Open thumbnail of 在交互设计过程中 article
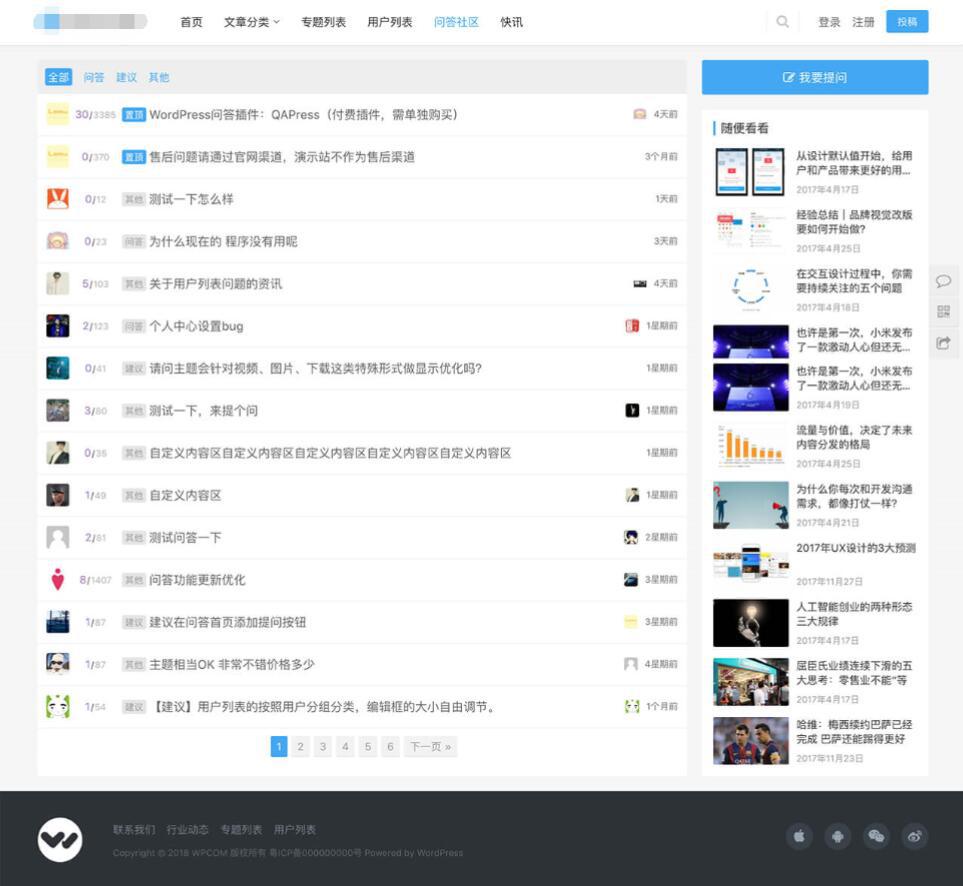 coord(751,289)
